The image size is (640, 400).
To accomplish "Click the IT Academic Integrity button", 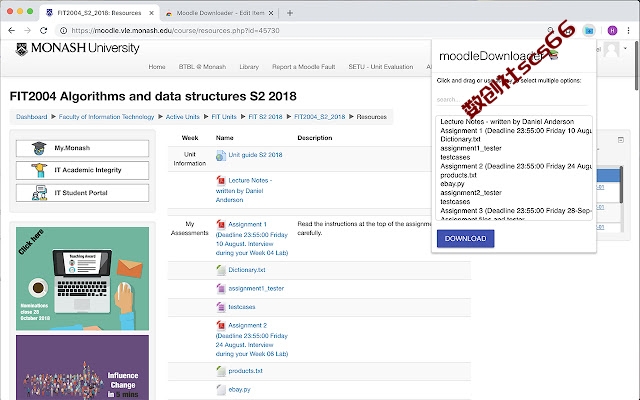I will [82, 170].
